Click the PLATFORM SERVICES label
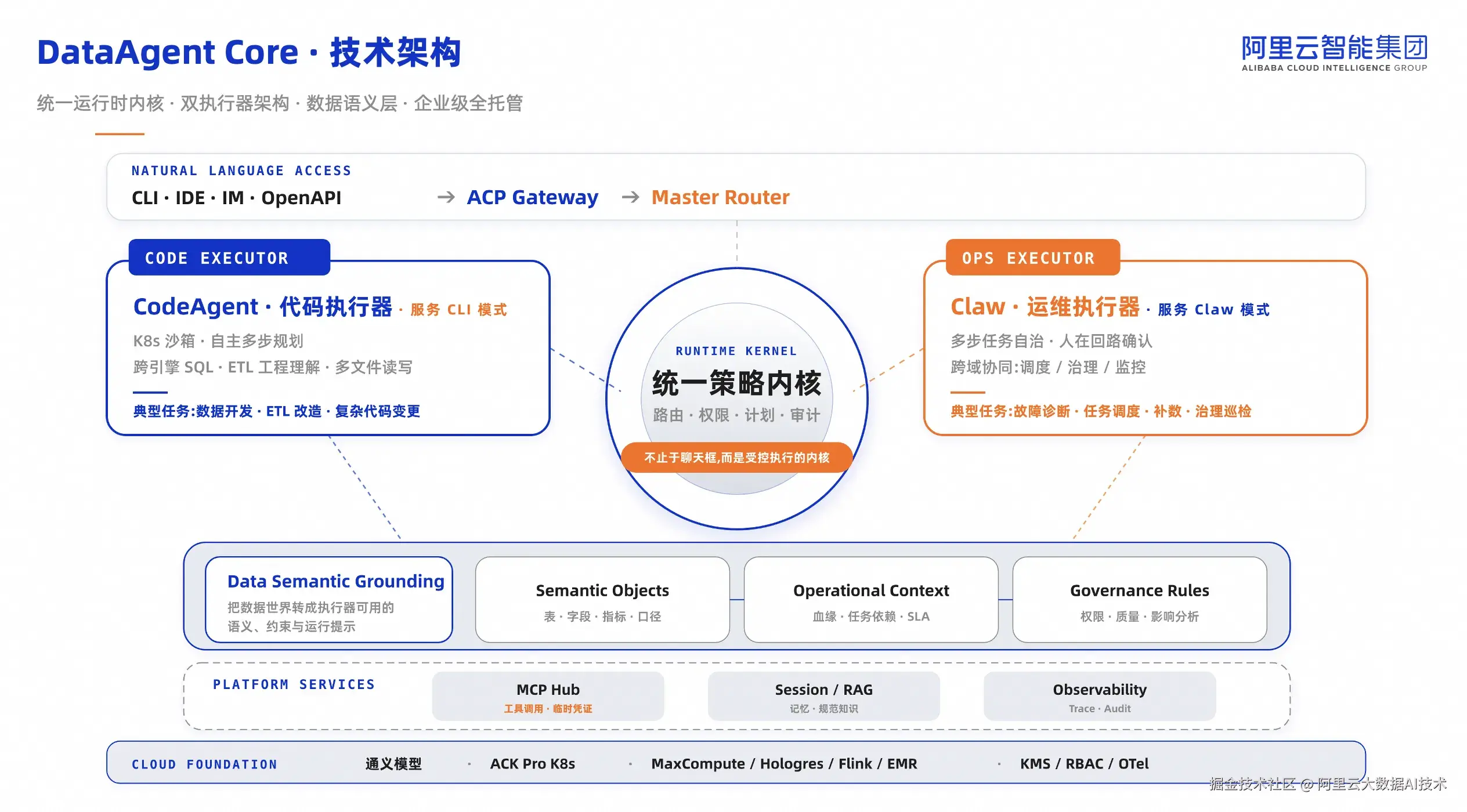The width and height of the screenshot is (1467, 812). [294, 684]
